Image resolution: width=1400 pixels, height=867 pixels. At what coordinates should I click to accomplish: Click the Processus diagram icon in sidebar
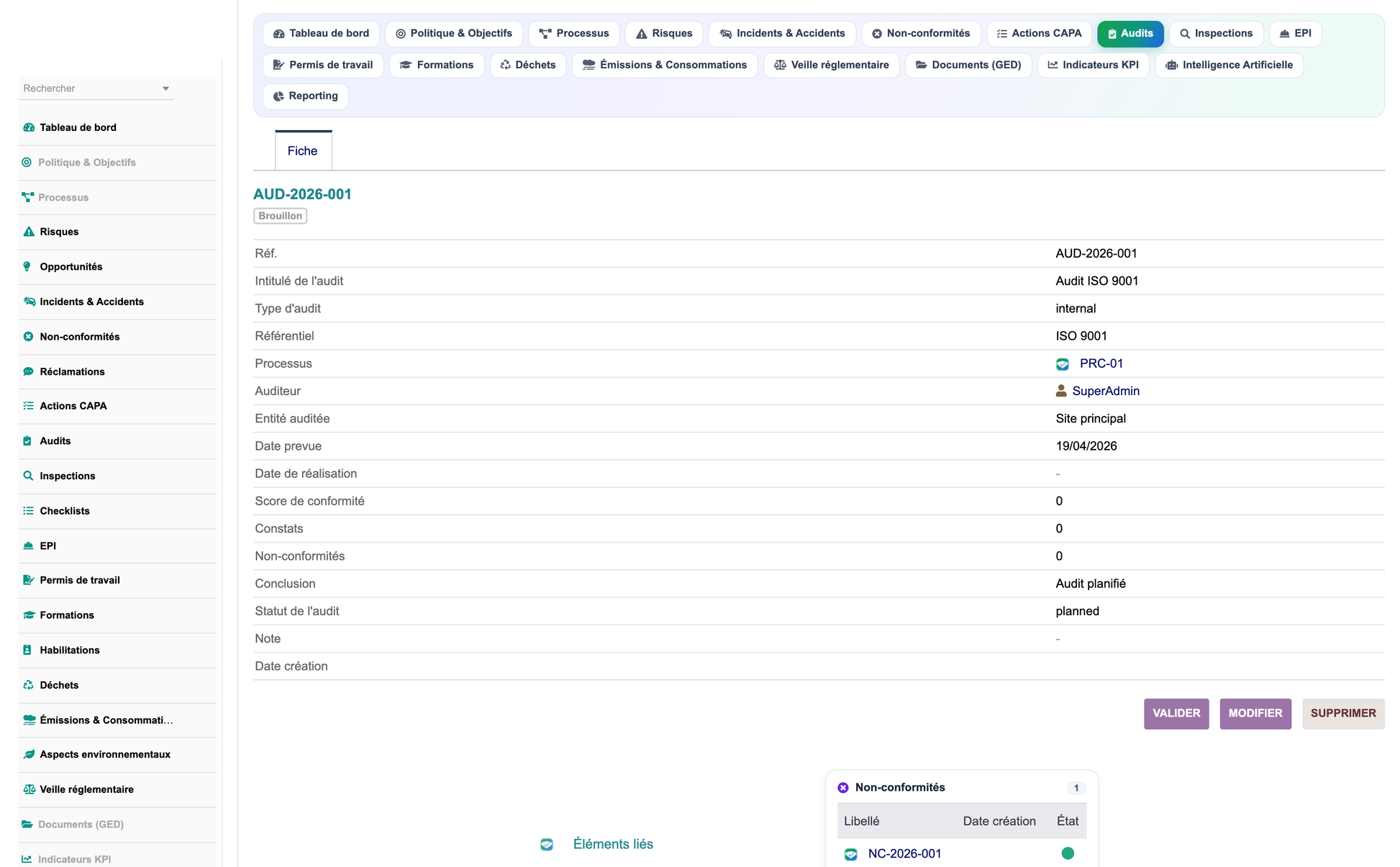click(x=27, y=197)
